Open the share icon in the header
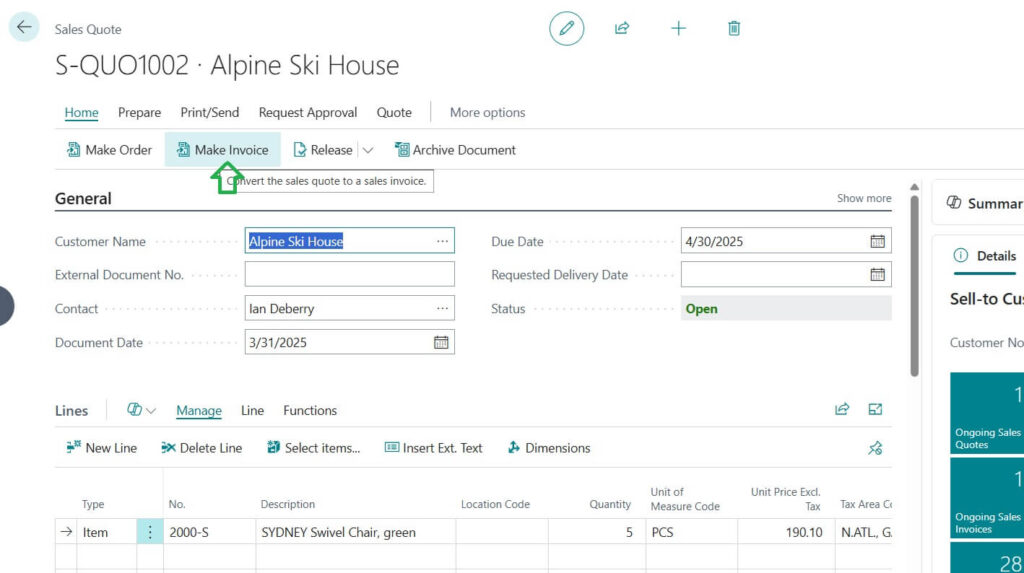Image resolution: width=1024 pixels, height=573 pixels. click(x=622, y=28)
